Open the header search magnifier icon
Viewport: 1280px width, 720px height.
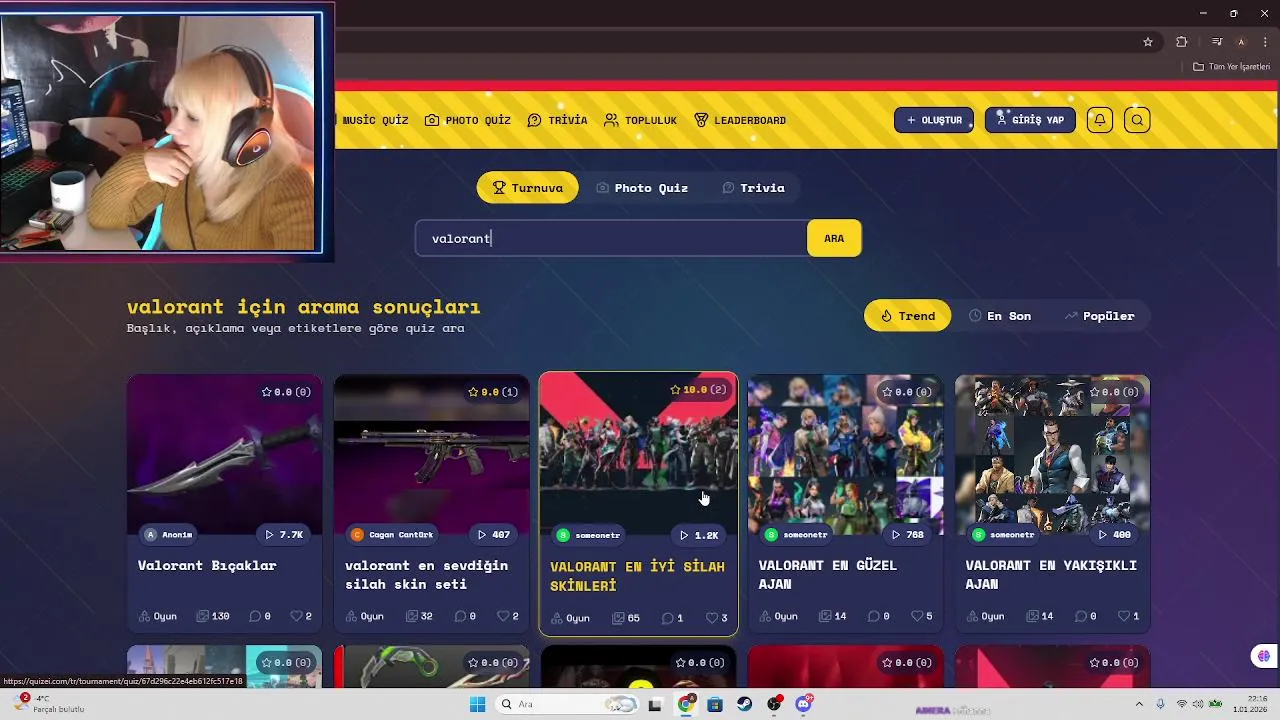point(1137,120)
